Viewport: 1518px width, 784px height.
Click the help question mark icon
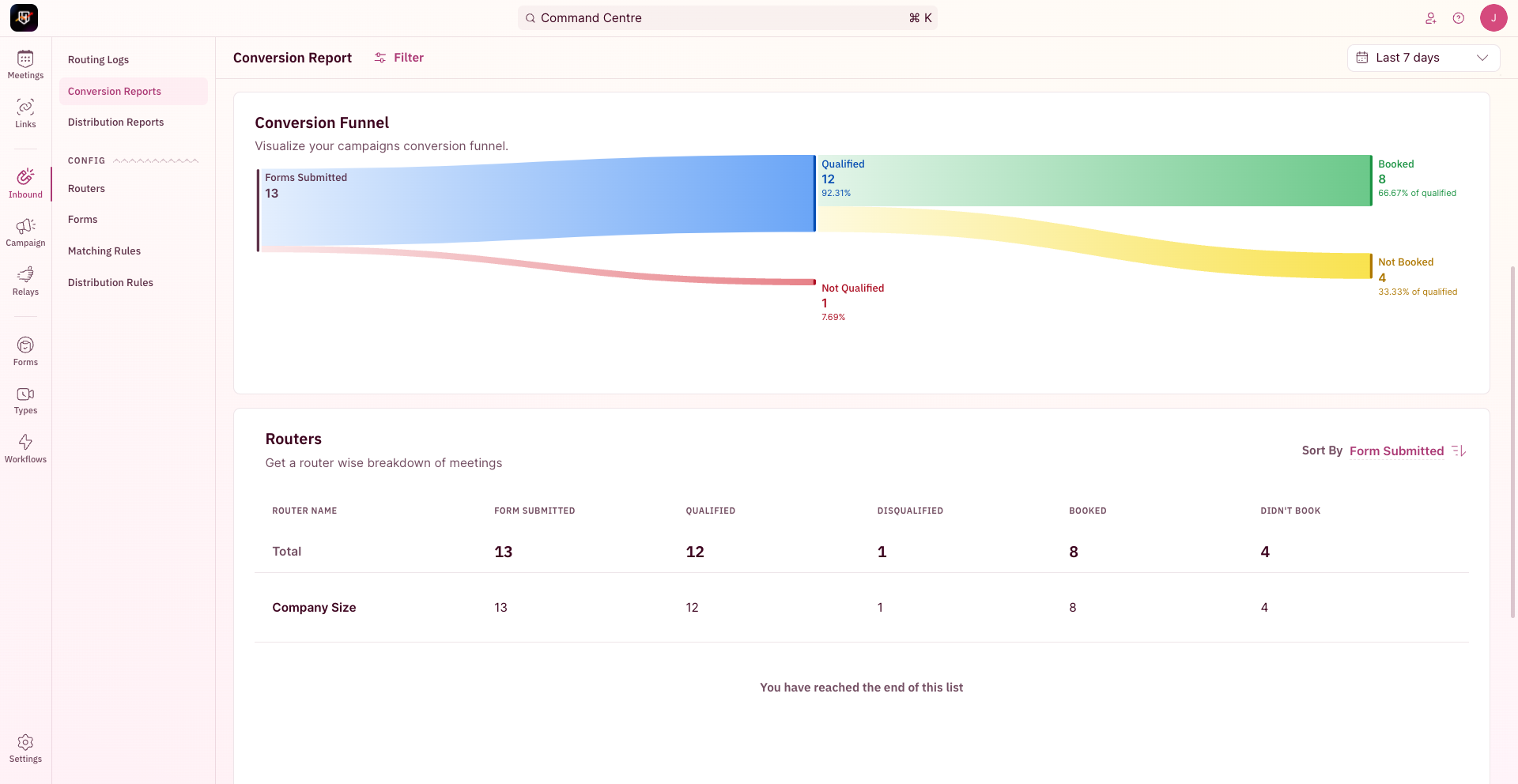pos(1459,18)
